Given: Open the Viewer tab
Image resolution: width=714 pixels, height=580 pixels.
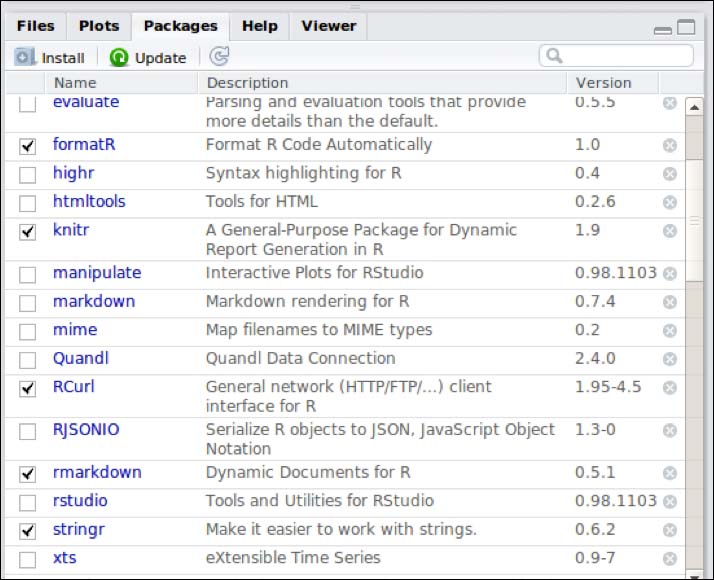Looking at the screenshot, I should tap(329, 26).
